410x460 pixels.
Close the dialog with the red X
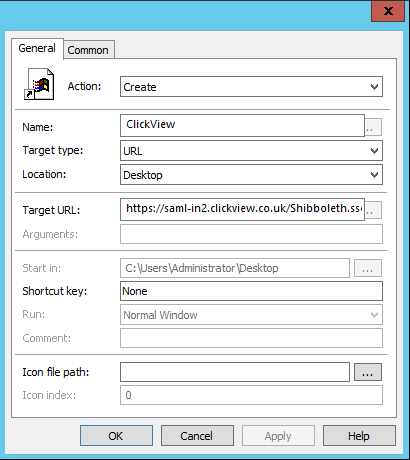click(x=388, y=11)
